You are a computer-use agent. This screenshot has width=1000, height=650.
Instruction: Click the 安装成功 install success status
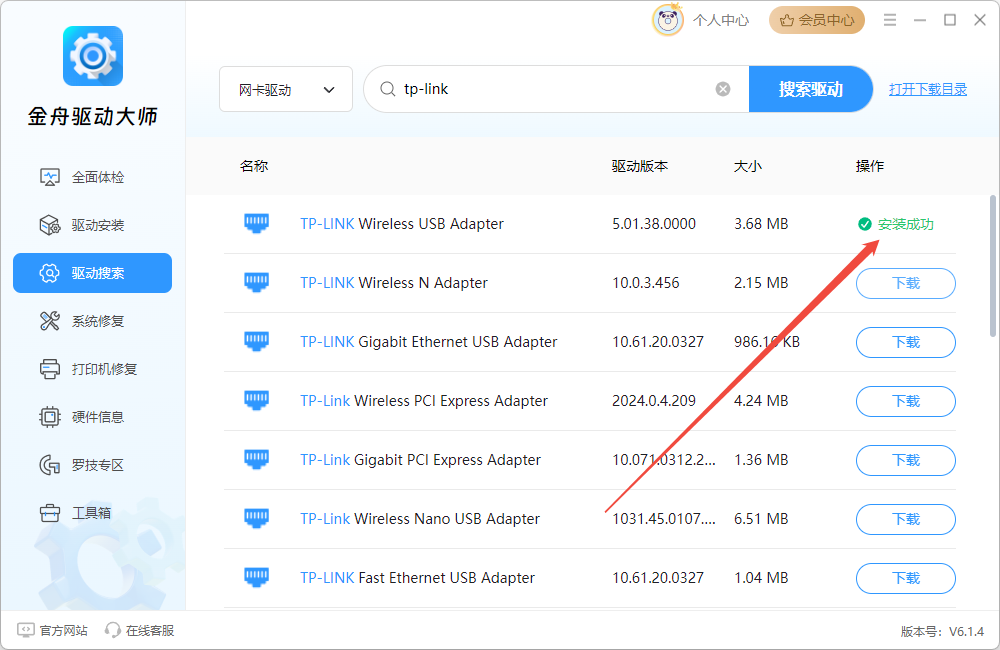896,224
